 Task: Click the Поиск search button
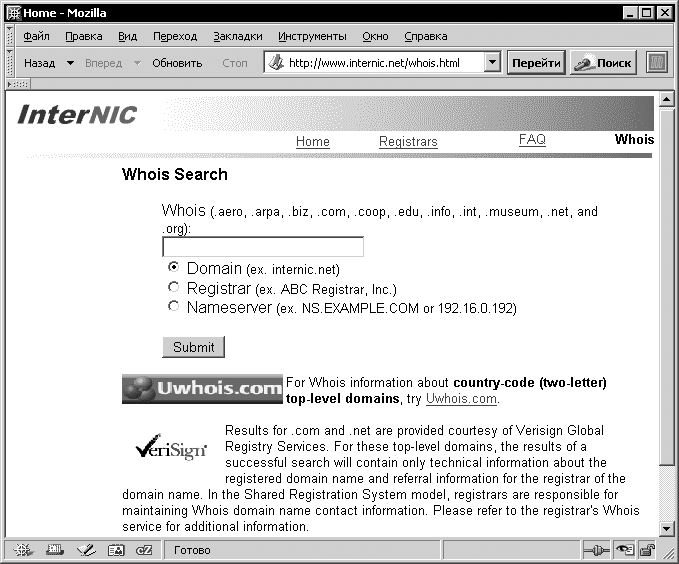[603, 63]
